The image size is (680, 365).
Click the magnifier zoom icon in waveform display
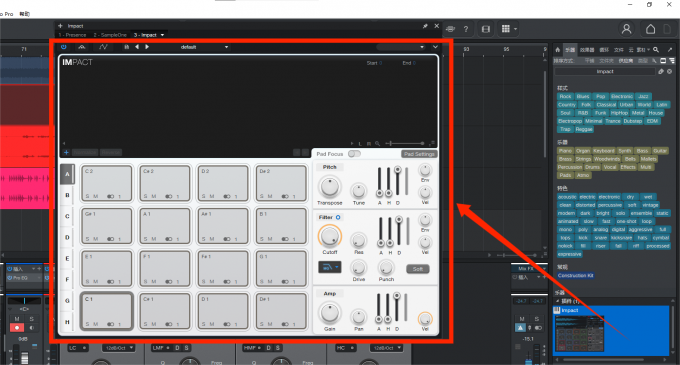(378, 143)
